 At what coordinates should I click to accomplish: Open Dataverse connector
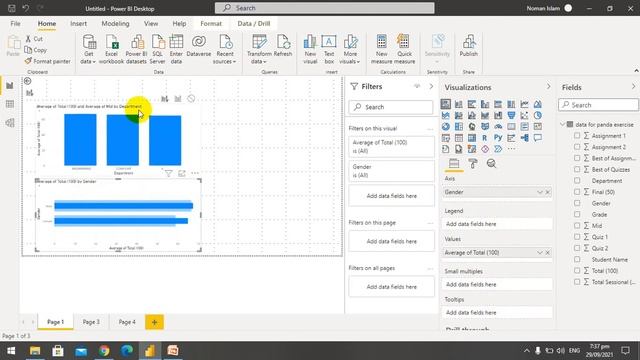pos(199,46)
